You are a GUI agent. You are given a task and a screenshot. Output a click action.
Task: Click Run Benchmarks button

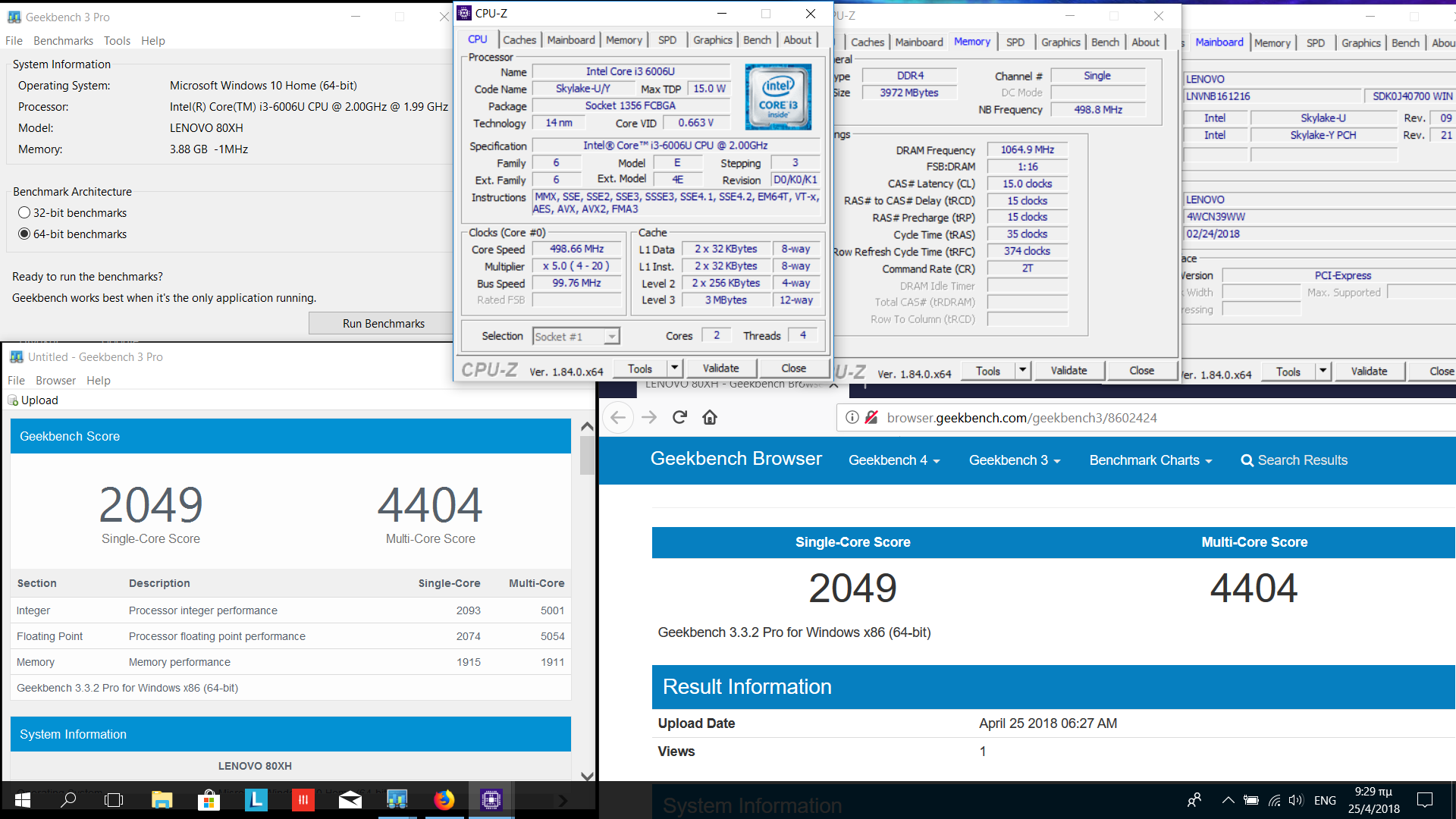(x=384, y=324)
